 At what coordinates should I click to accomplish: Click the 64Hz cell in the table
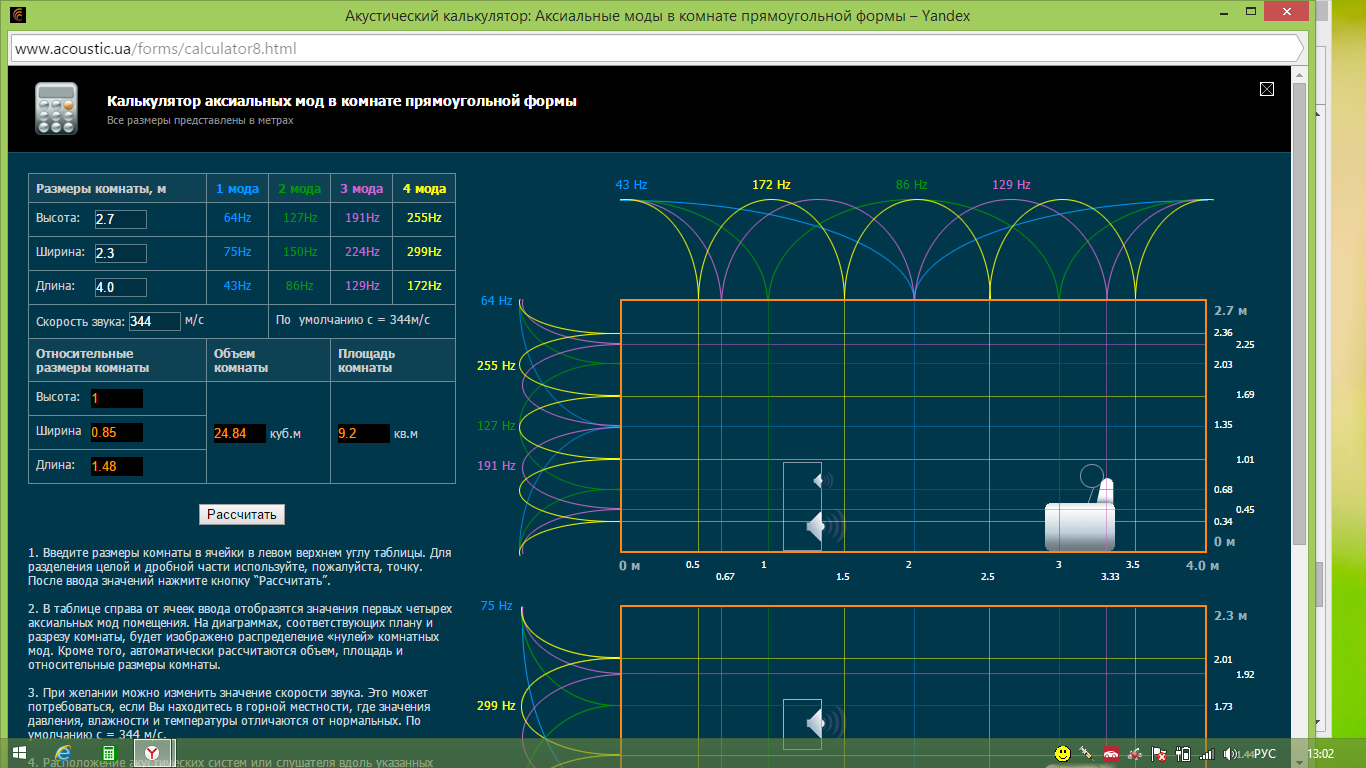(x=237, y=217)
